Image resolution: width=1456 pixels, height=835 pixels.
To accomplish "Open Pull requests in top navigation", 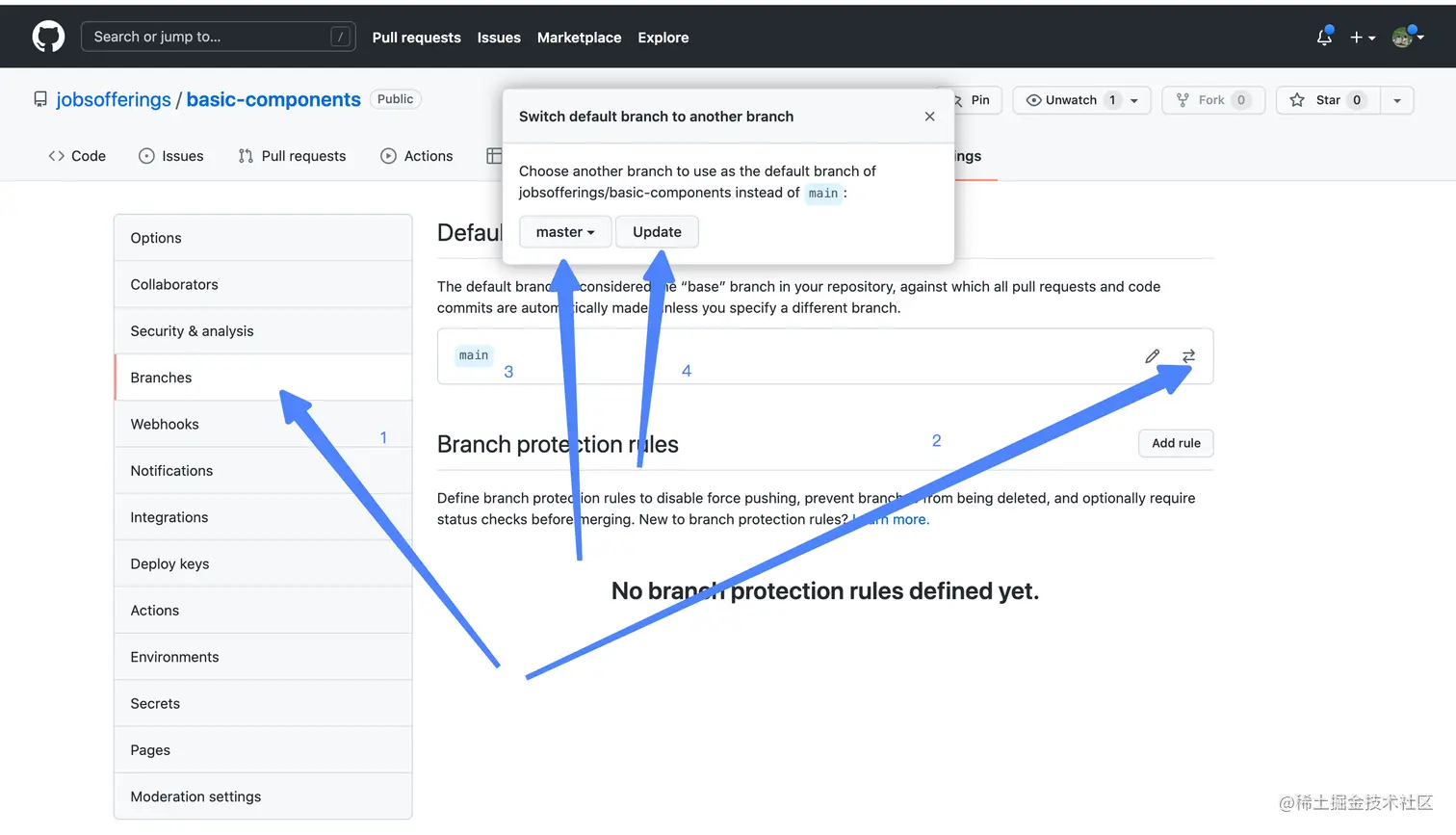I will click(416, 38).
